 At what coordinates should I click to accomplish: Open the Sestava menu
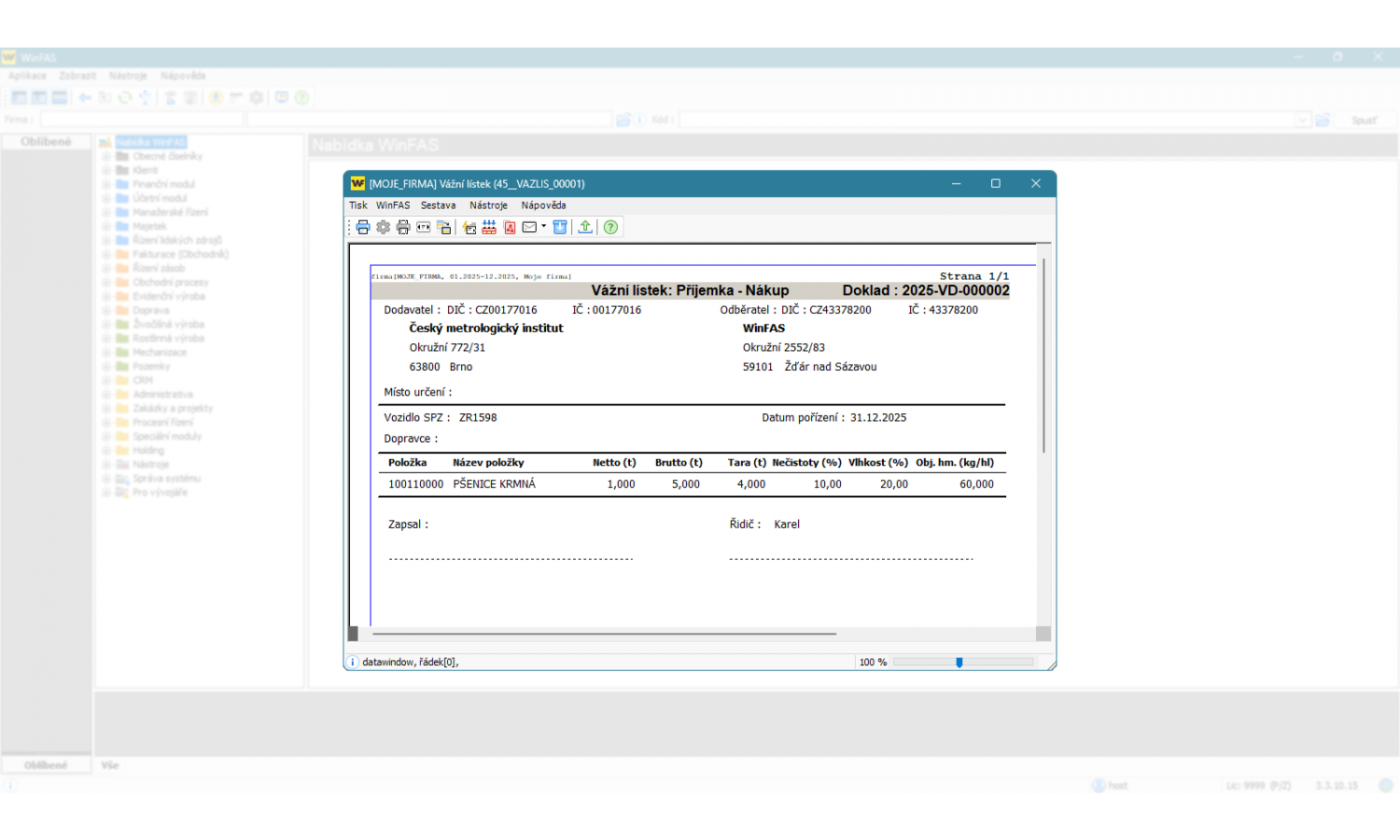[438, 205]
